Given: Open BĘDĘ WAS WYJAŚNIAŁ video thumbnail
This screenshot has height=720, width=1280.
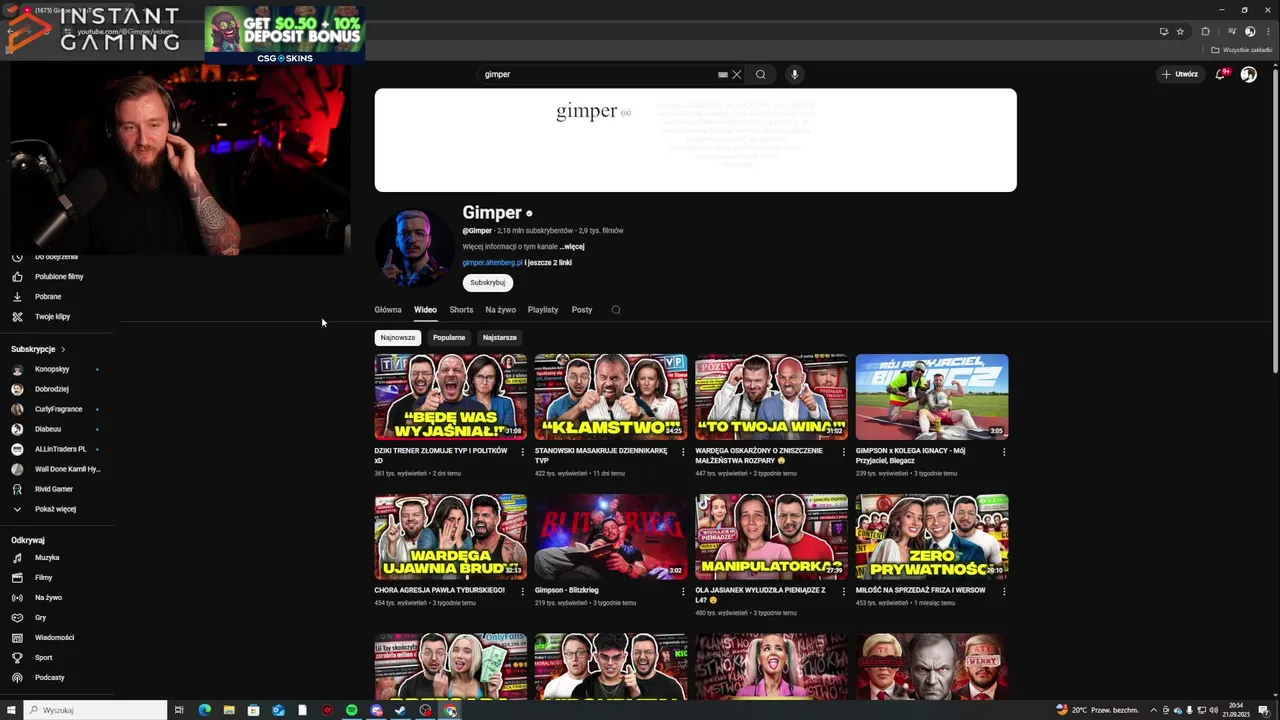Looking at the screenshot, I should [450, 397].
